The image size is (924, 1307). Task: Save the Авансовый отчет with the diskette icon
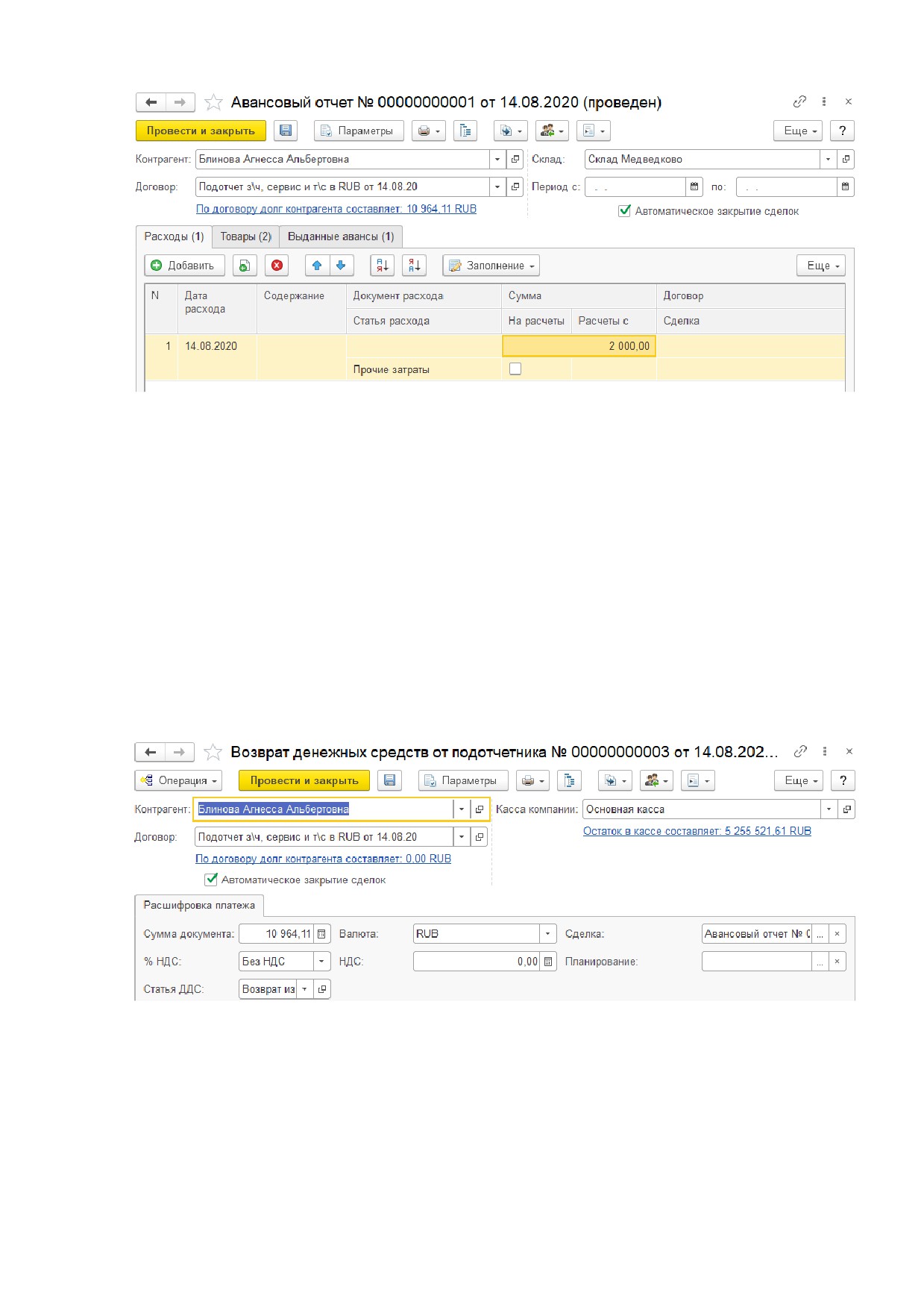click(x=286, y=131)
